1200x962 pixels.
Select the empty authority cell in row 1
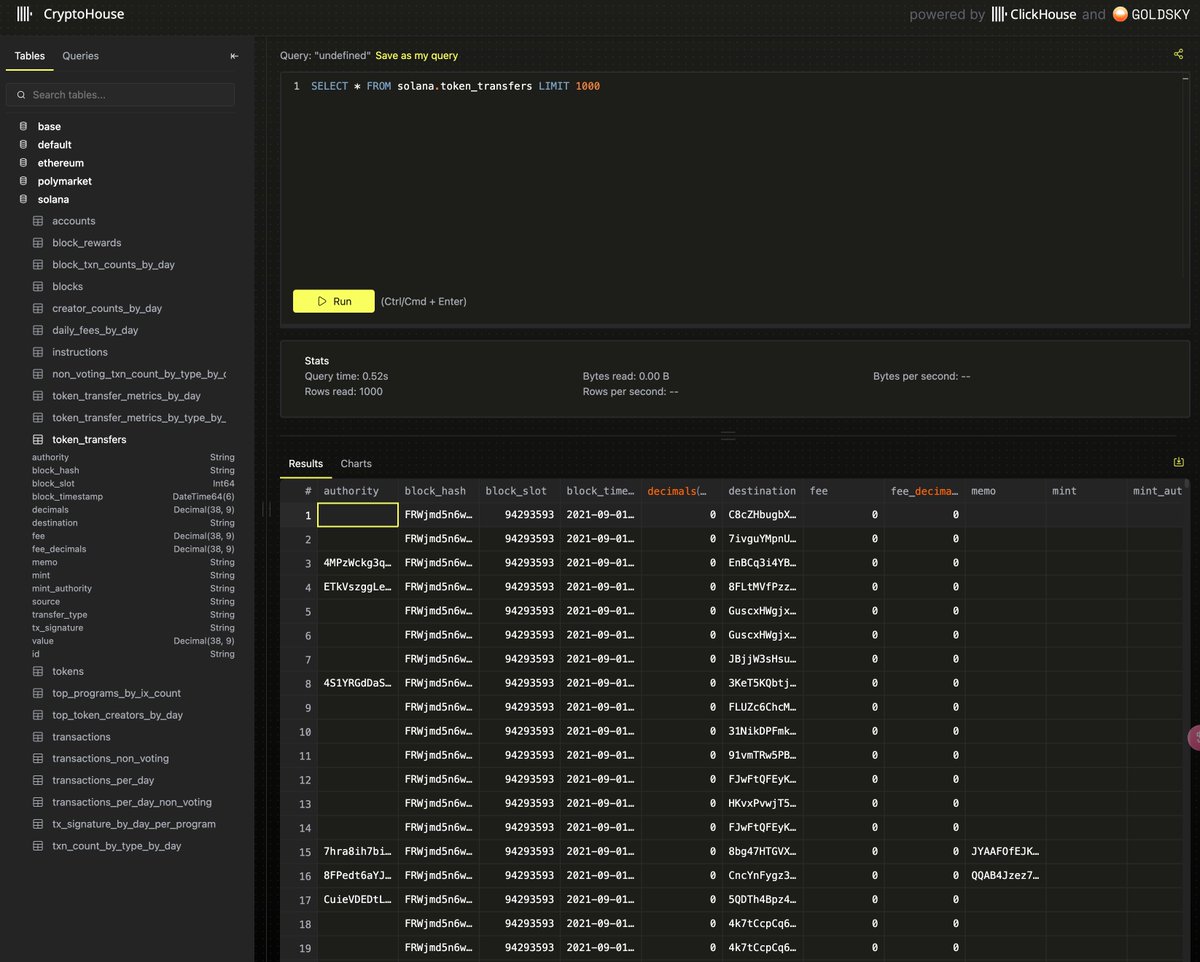(x=358, y=515)
